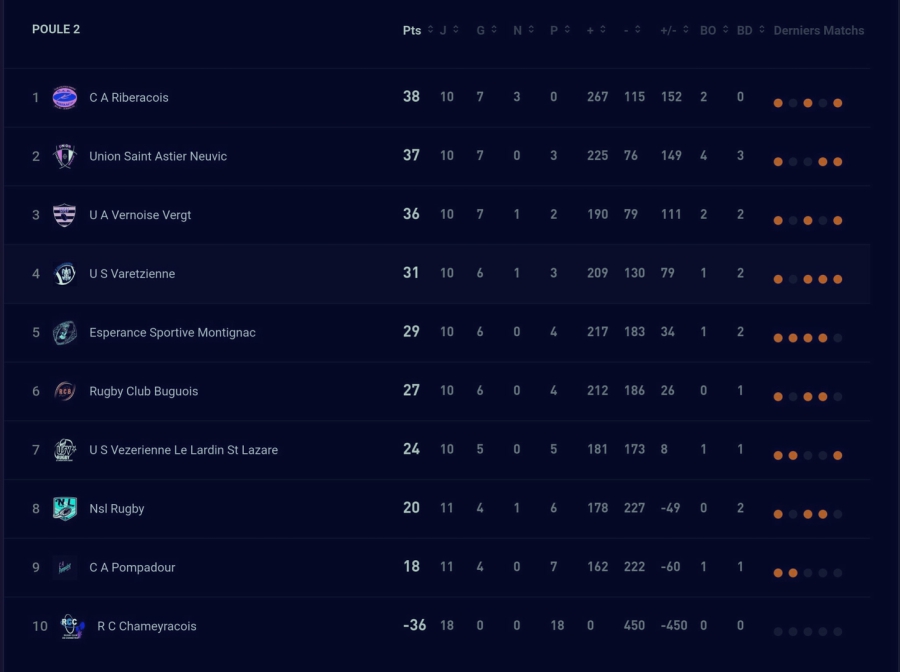Click the Derniers Matchs column header

point(818,30)
